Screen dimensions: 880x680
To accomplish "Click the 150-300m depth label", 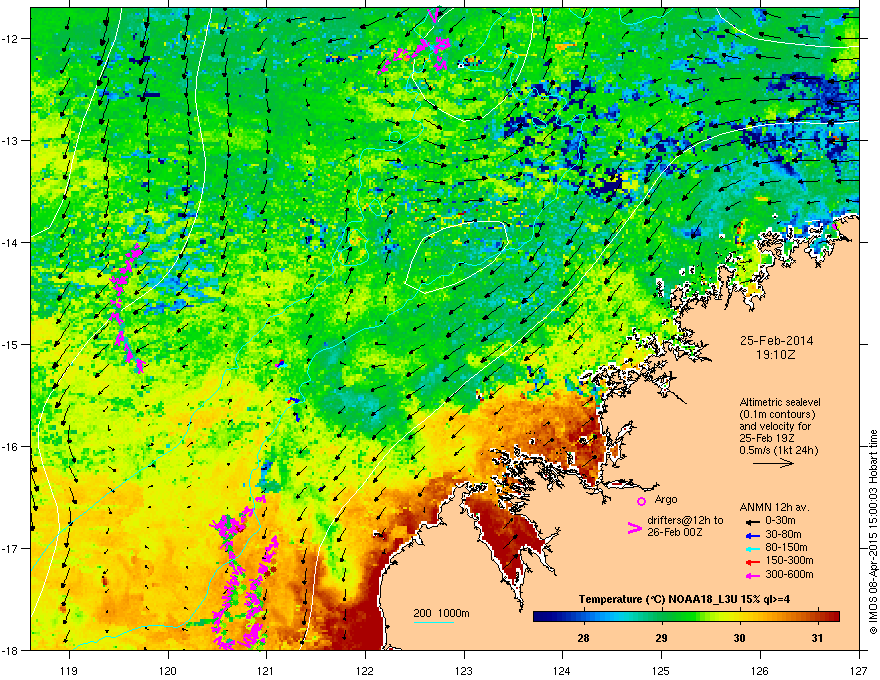I will 789,560.
